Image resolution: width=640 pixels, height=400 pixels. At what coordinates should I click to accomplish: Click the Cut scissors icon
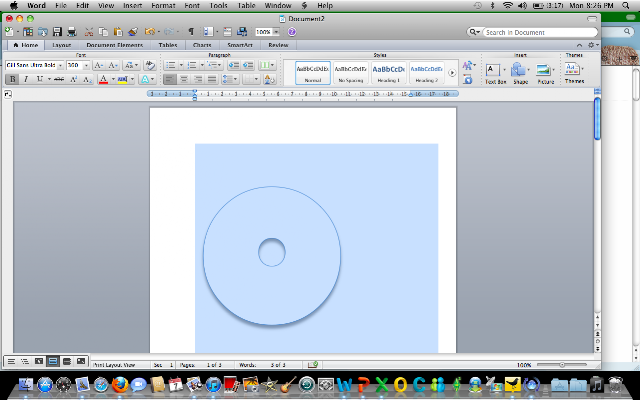coord(89,32)
